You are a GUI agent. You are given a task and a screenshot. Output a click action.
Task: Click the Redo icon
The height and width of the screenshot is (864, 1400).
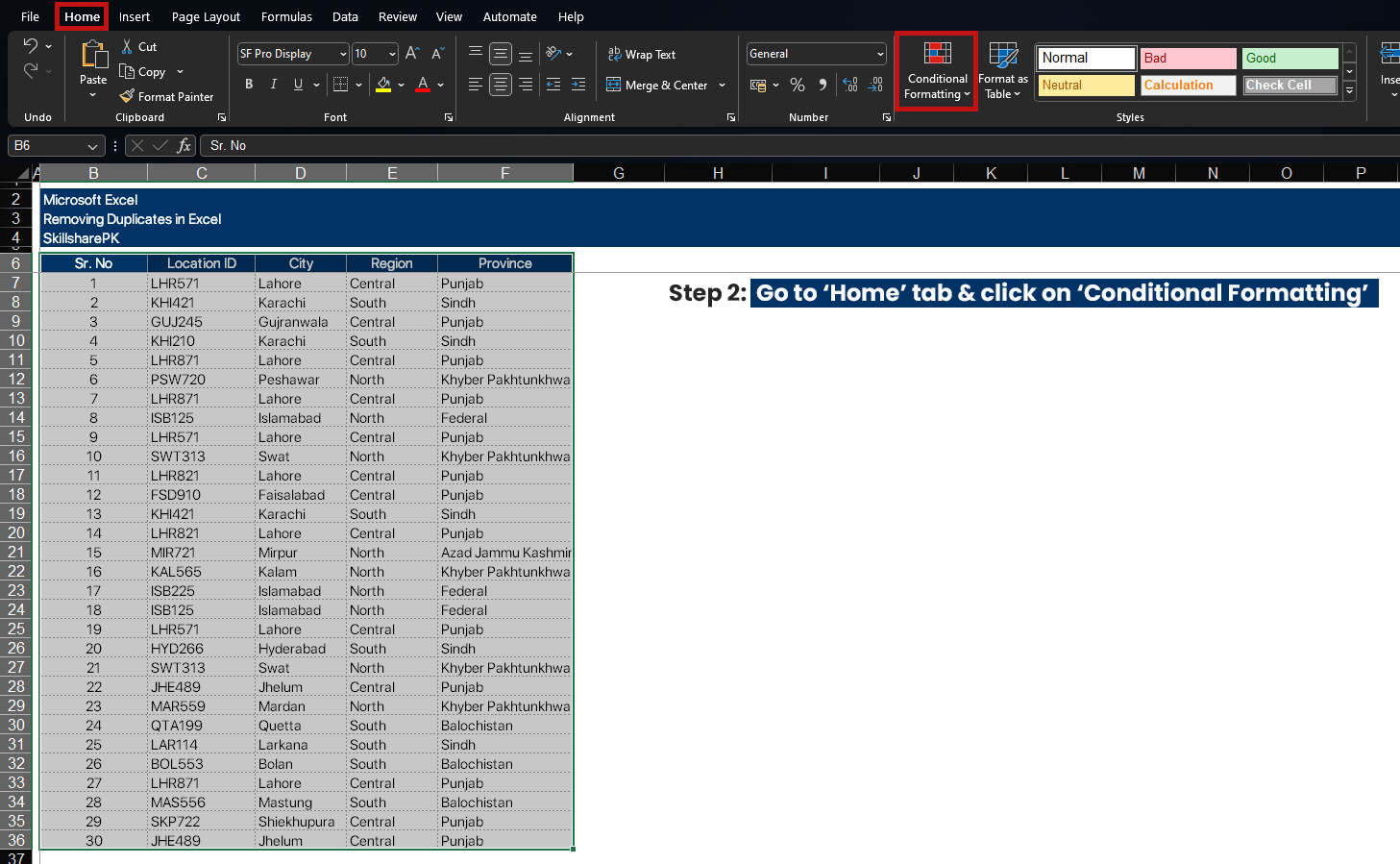click(x=31, y=70)
